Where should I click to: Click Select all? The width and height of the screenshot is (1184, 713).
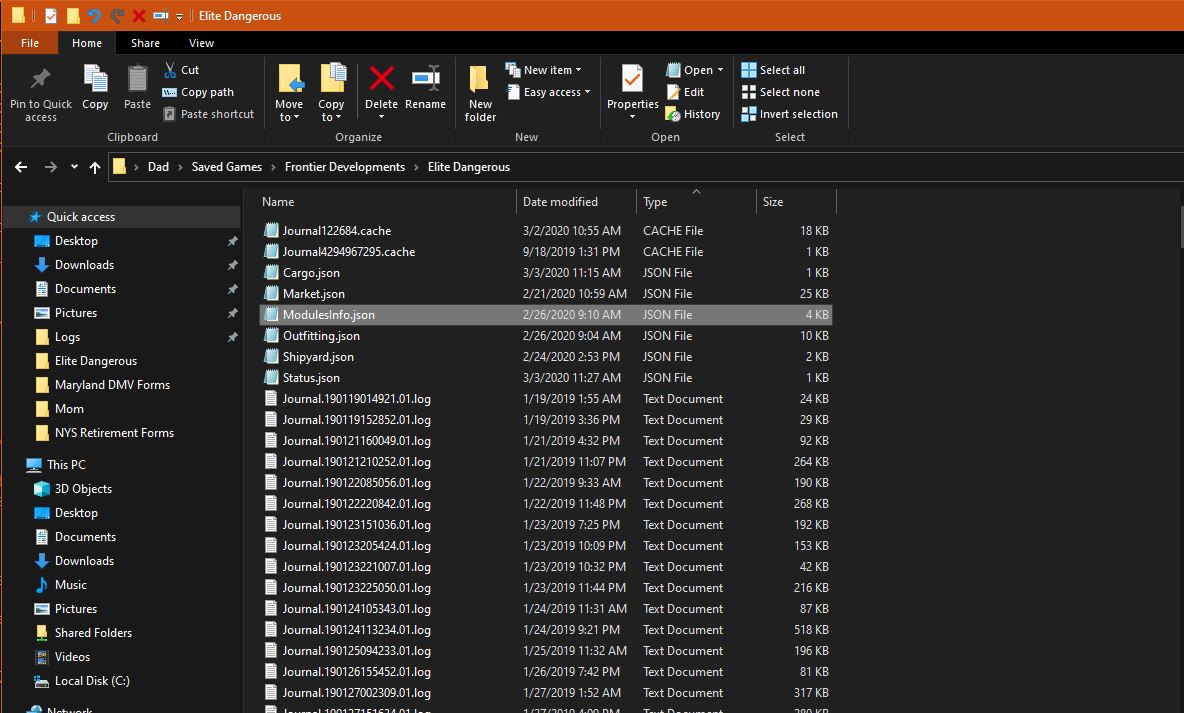pyautogui.click(x=773, y=70)
